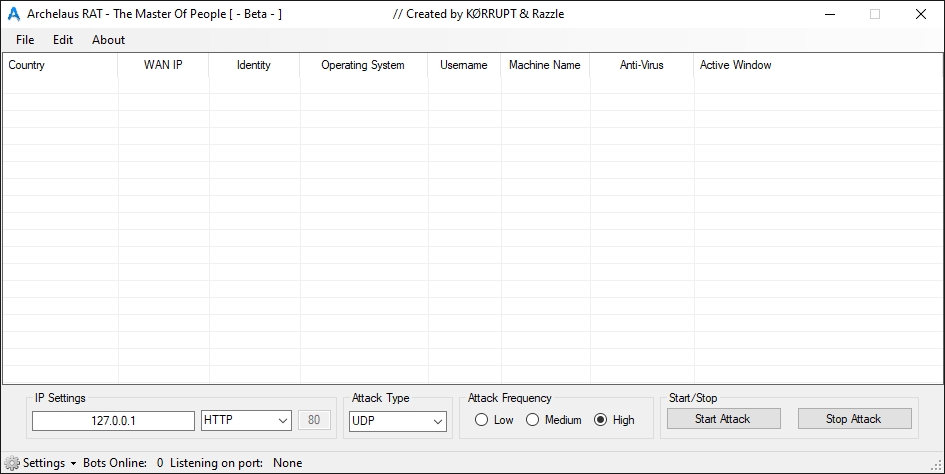The width and height of the screenshot is (945, 474).
Task: Open the File menu
Action: pos(25,40)
